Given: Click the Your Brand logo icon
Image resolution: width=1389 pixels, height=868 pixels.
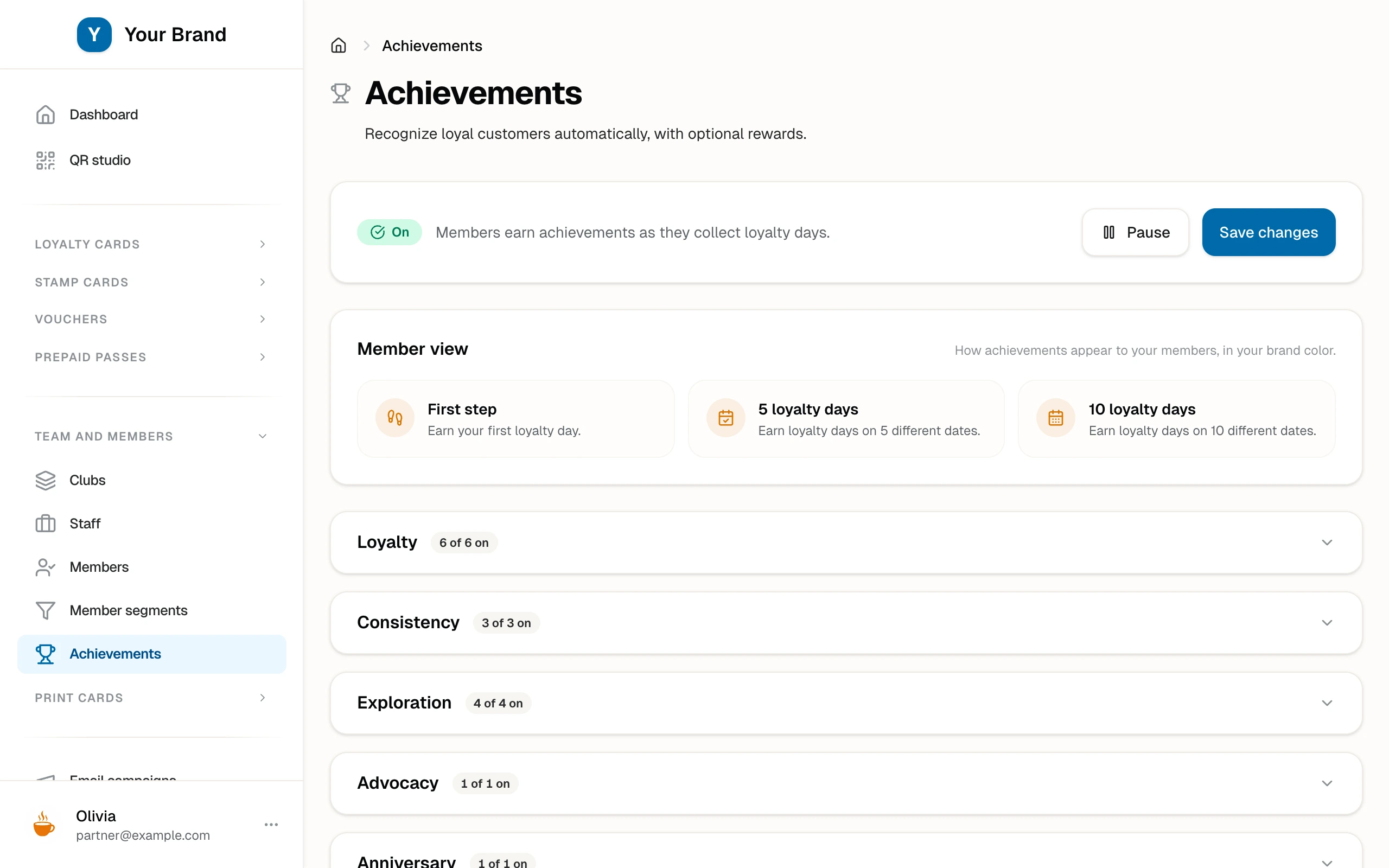Looking at the screenshot, I should (94, 34).
